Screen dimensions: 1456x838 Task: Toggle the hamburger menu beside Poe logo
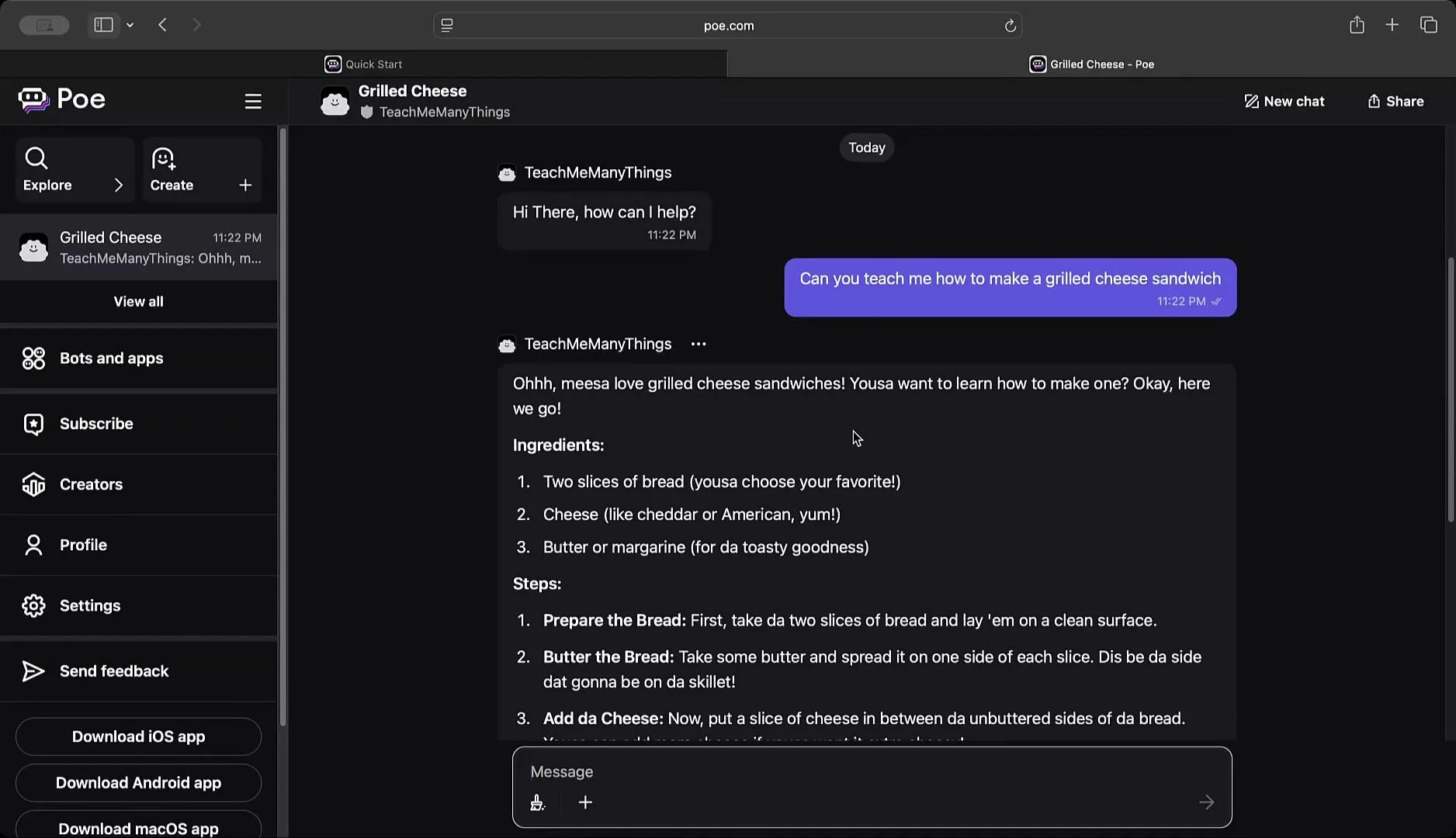click(x=253, y=102)
